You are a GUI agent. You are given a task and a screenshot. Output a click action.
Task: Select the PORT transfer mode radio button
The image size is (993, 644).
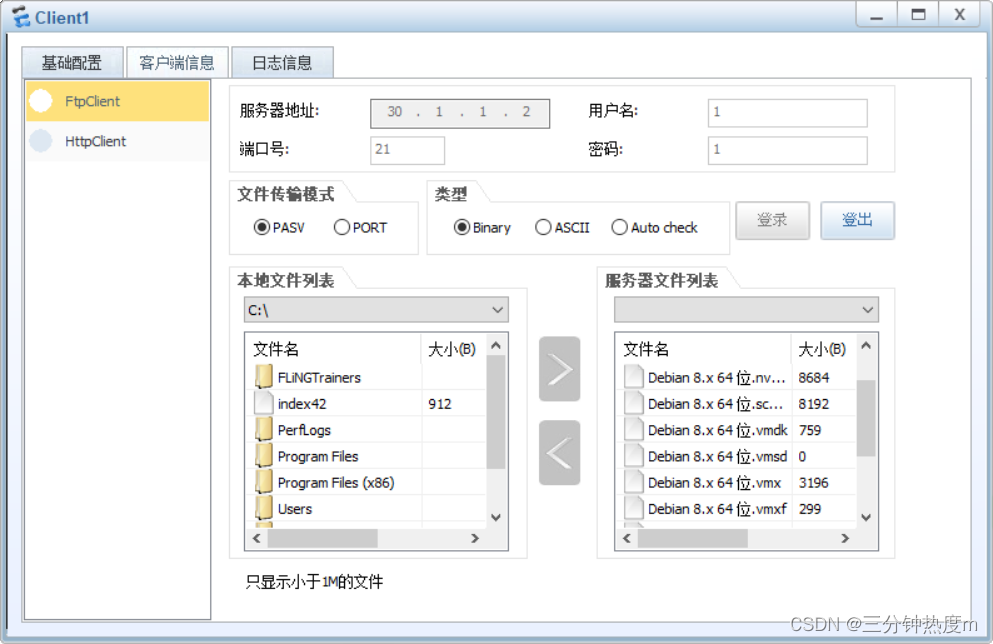[x=342, y=227]
